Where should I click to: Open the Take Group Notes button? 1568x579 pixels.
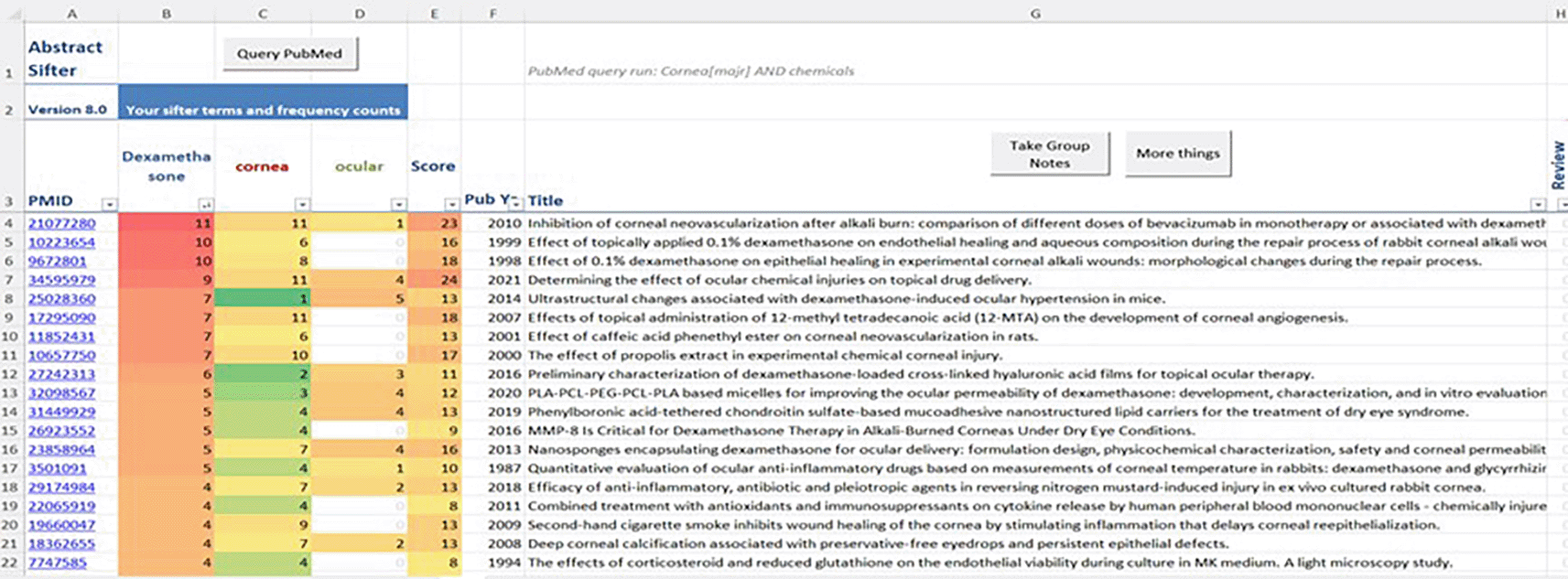(1049, 154)
